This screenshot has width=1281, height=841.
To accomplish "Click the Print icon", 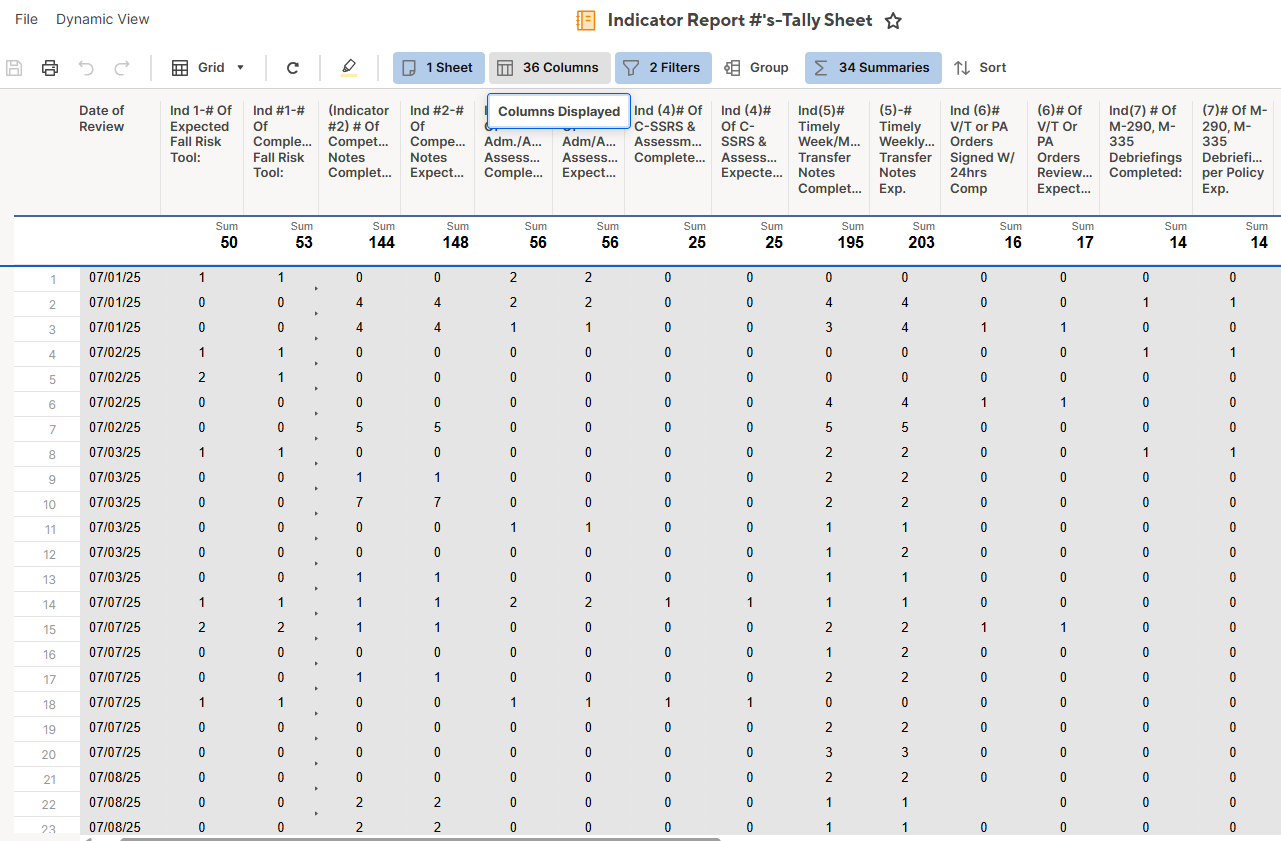I will coord(50,68).
